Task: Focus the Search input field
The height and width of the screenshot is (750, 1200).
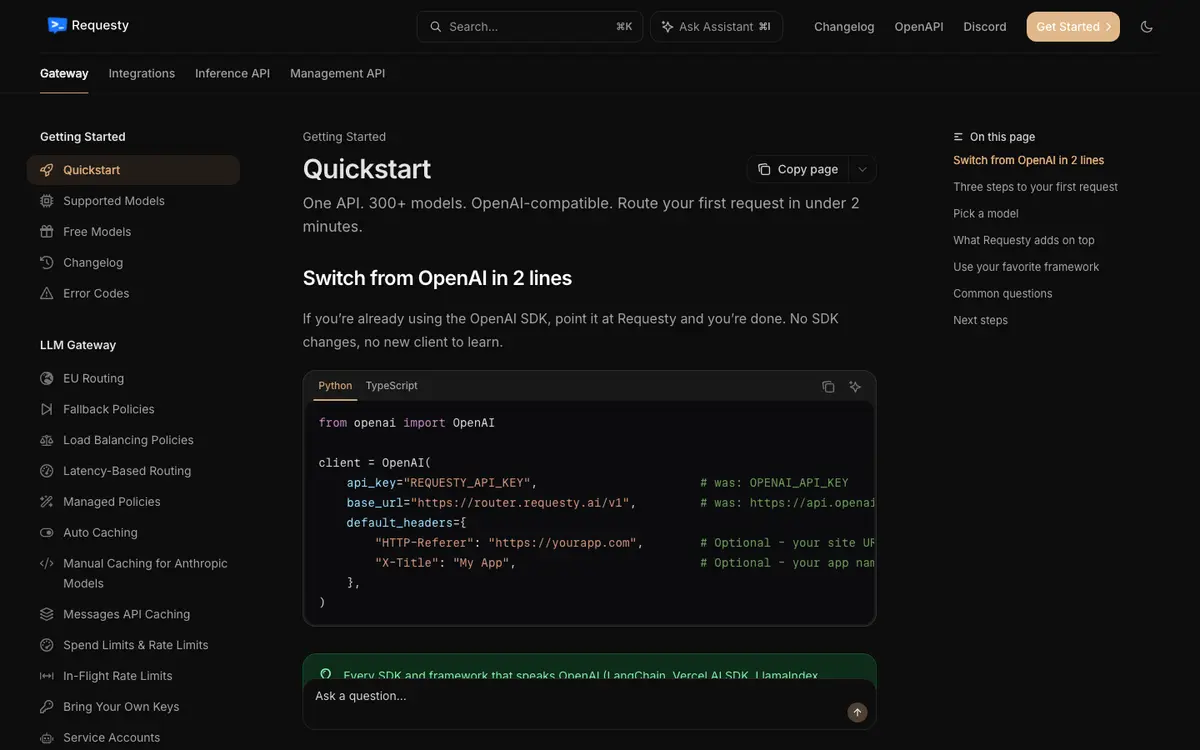Action: point(530,27)
